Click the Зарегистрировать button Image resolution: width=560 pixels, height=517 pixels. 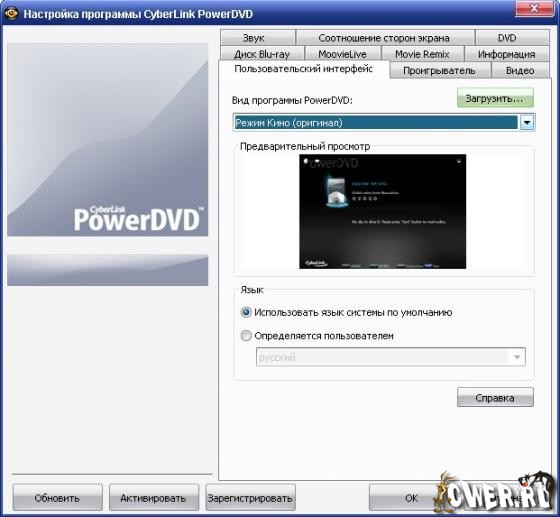tap(250, 498)
